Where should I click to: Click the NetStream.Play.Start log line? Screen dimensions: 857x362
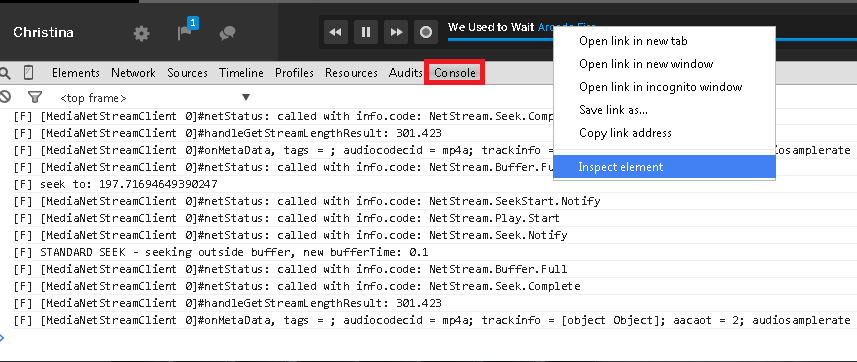[286, 218]
